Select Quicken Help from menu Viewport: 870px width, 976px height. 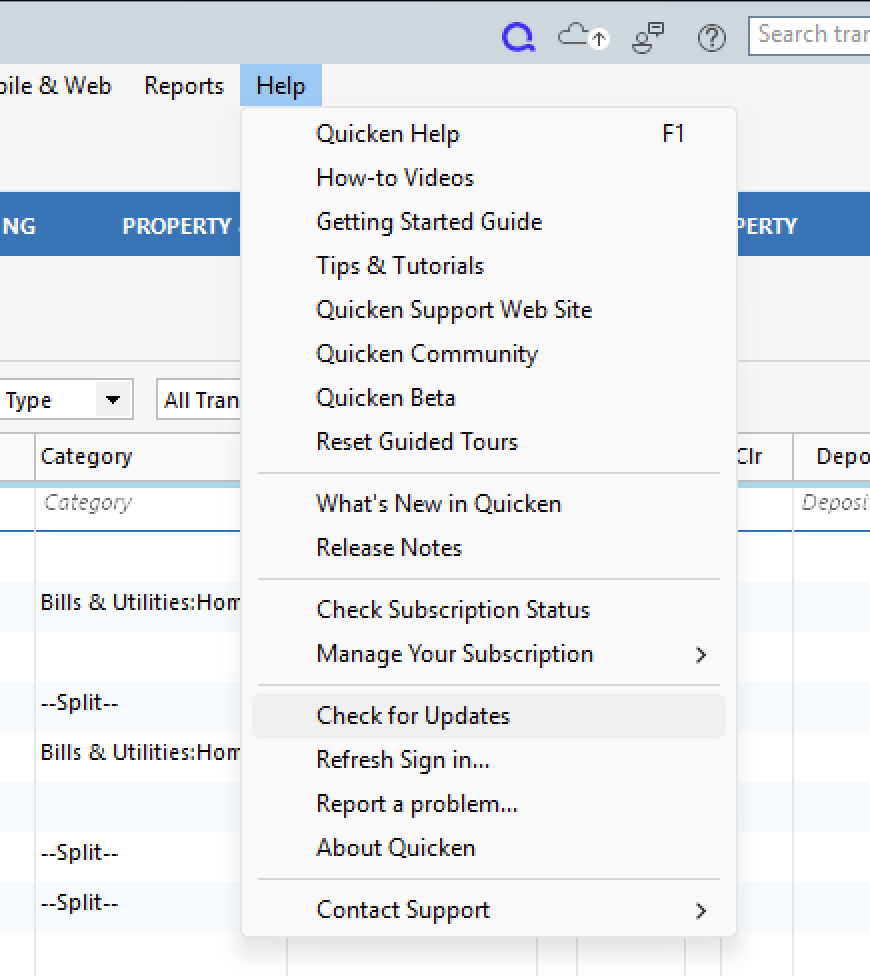click(489, 134)
